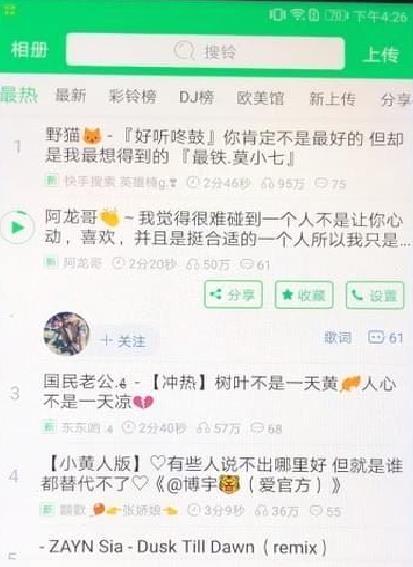Add song to favorites with 收藏
The height and width of the screenshot is (567, 413).
tap(304, 295)
